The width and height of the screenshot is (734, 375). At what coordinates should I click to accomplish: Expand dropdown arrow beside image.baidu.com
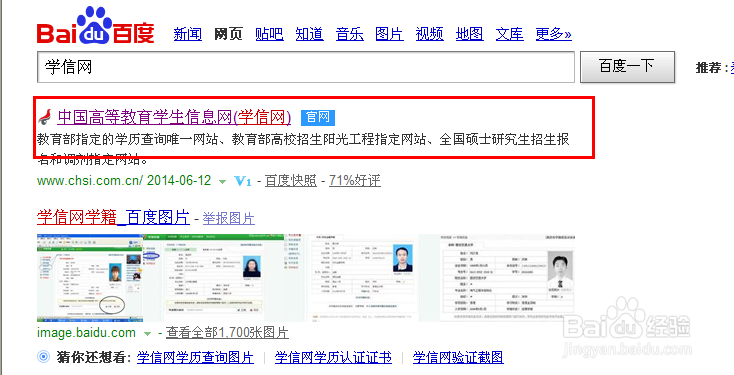coord(147,334)
